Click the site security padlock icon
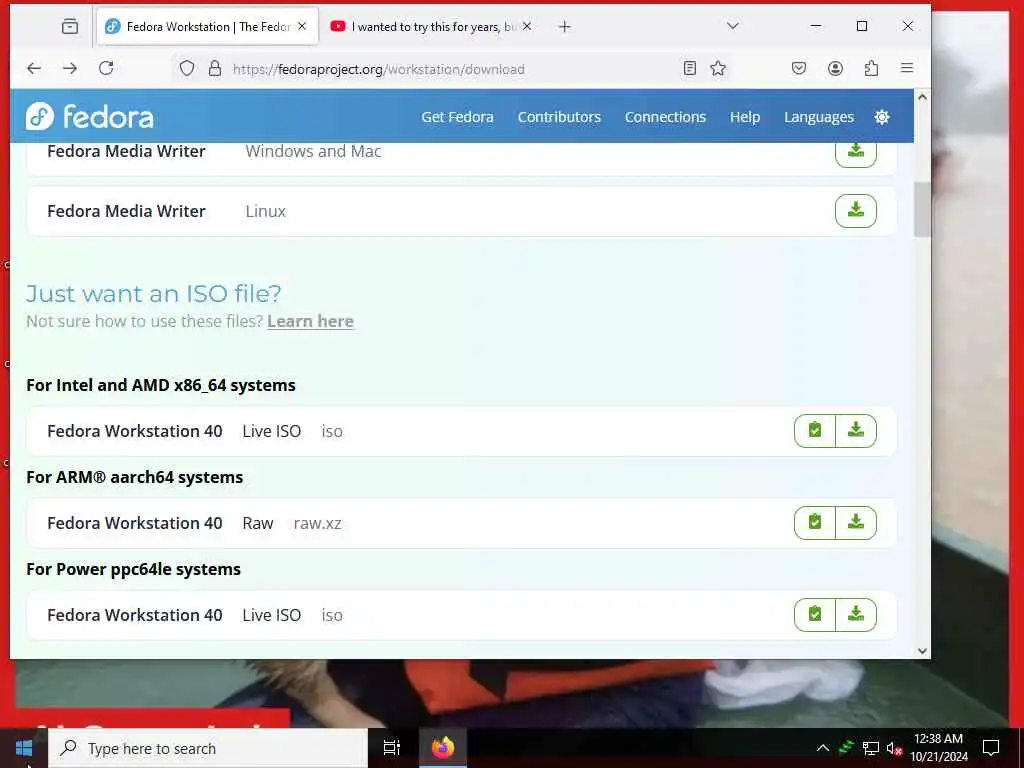 (215, 68)
